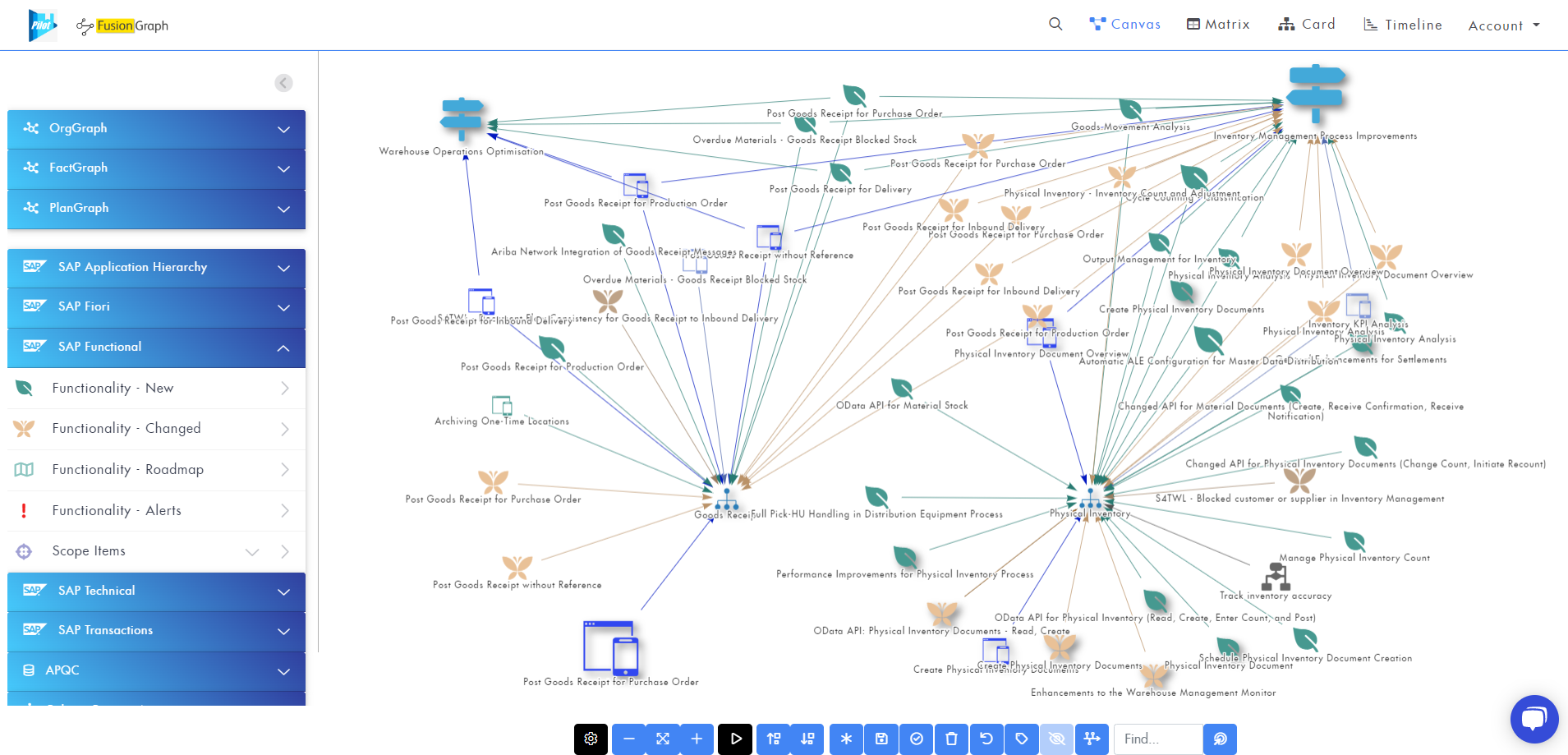
Task: Fit graph to screen with expand icon
Action: [x=663, y=739]
